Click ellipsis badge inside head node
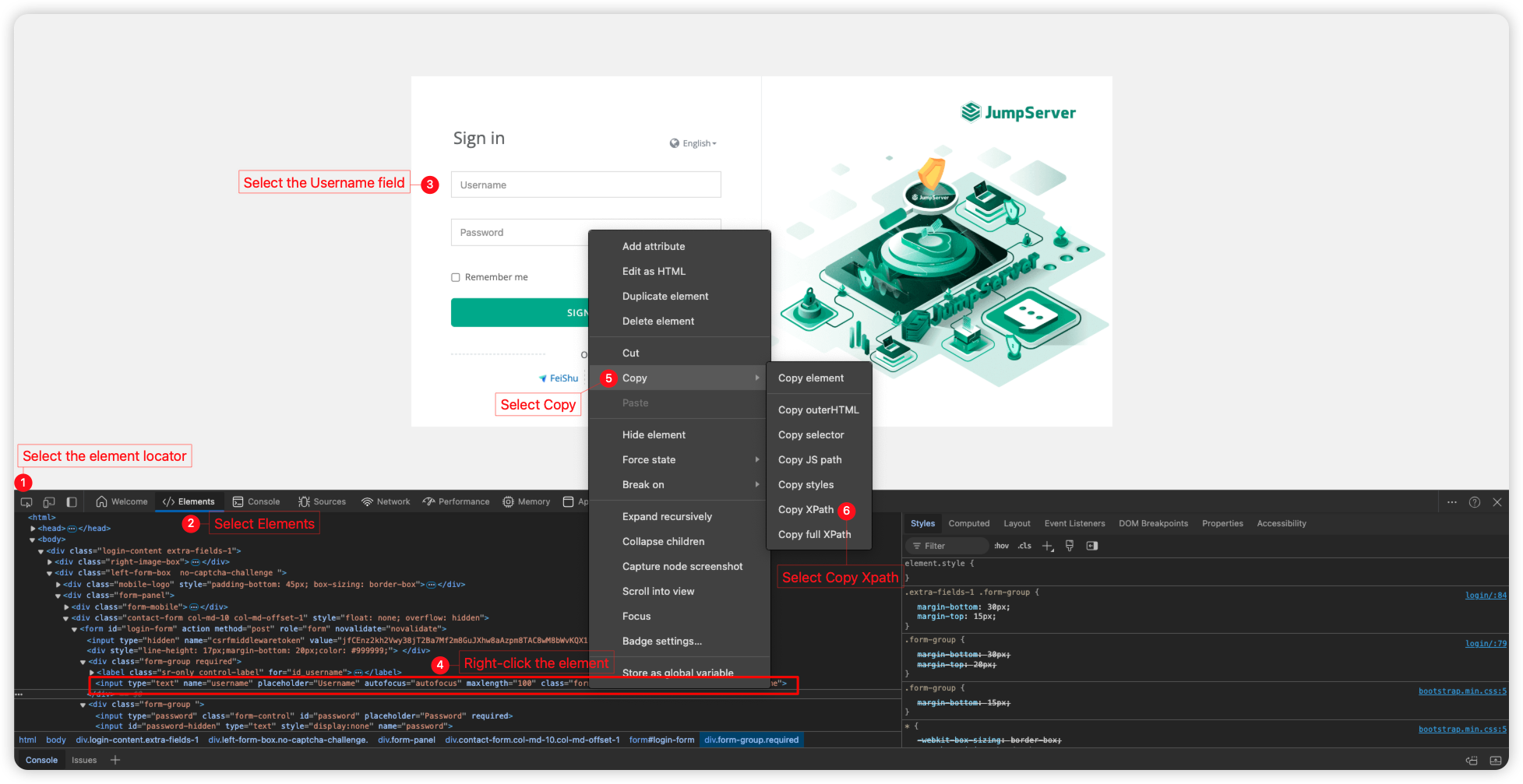This screenshot has width=1523, height=784. pos(72,529)
